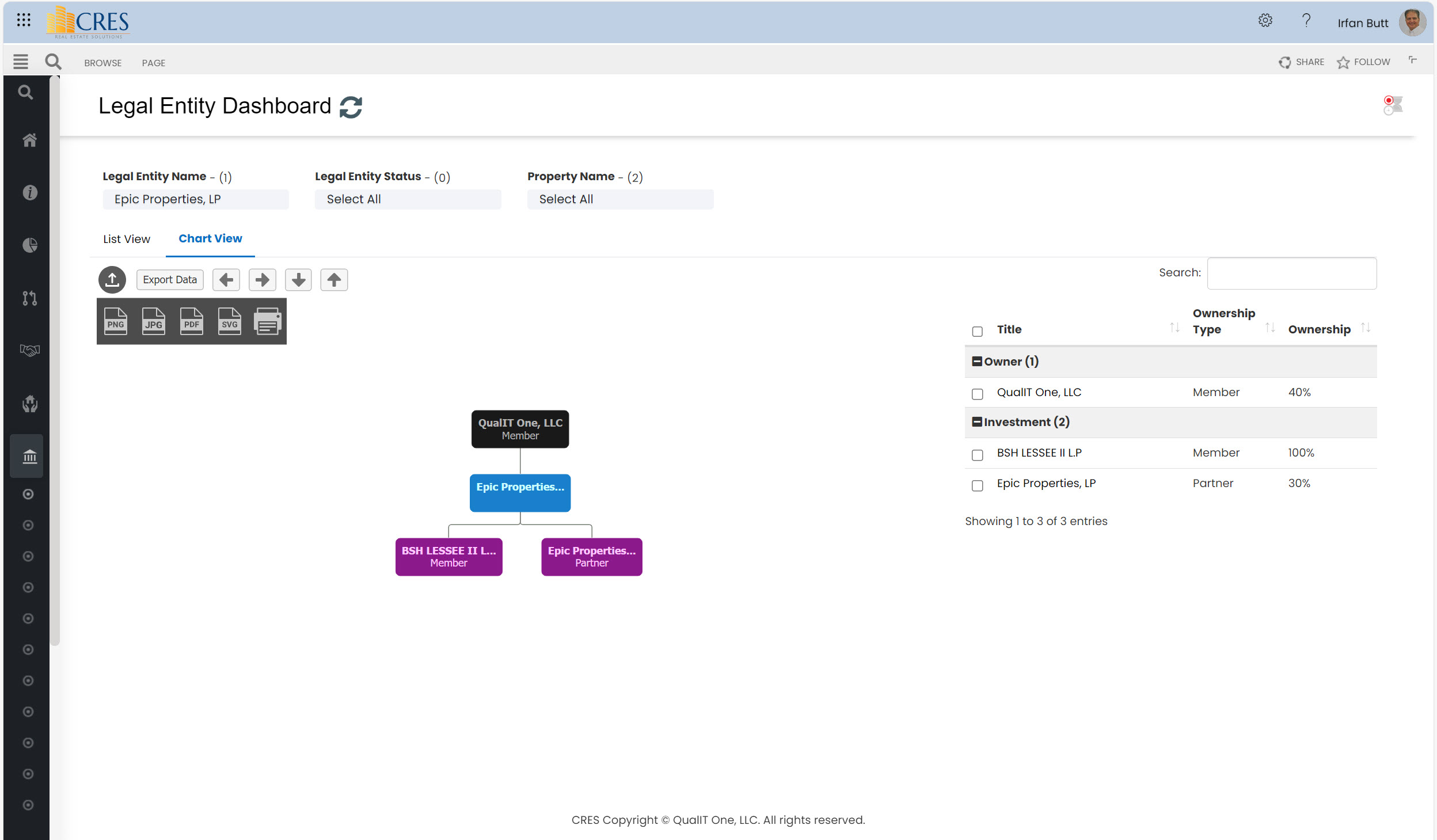Expand the Owner group expander

pos(977,361)
